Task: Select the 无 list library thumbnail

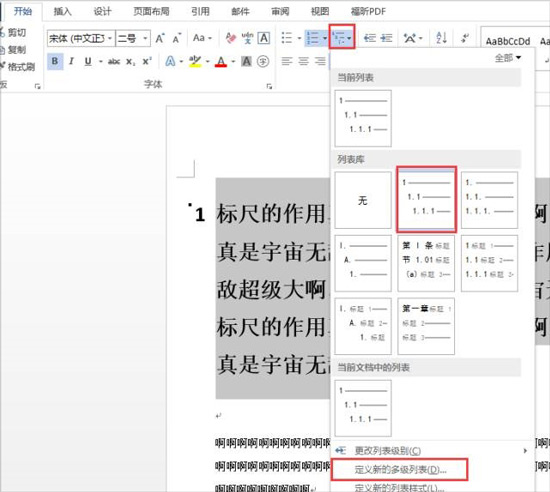Action: tap(363, 200)
